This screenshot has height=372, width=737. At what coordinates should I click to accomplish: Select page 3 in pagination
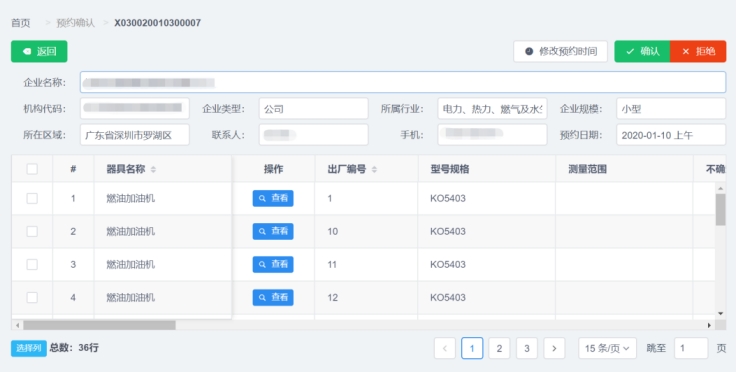(526, 348)
